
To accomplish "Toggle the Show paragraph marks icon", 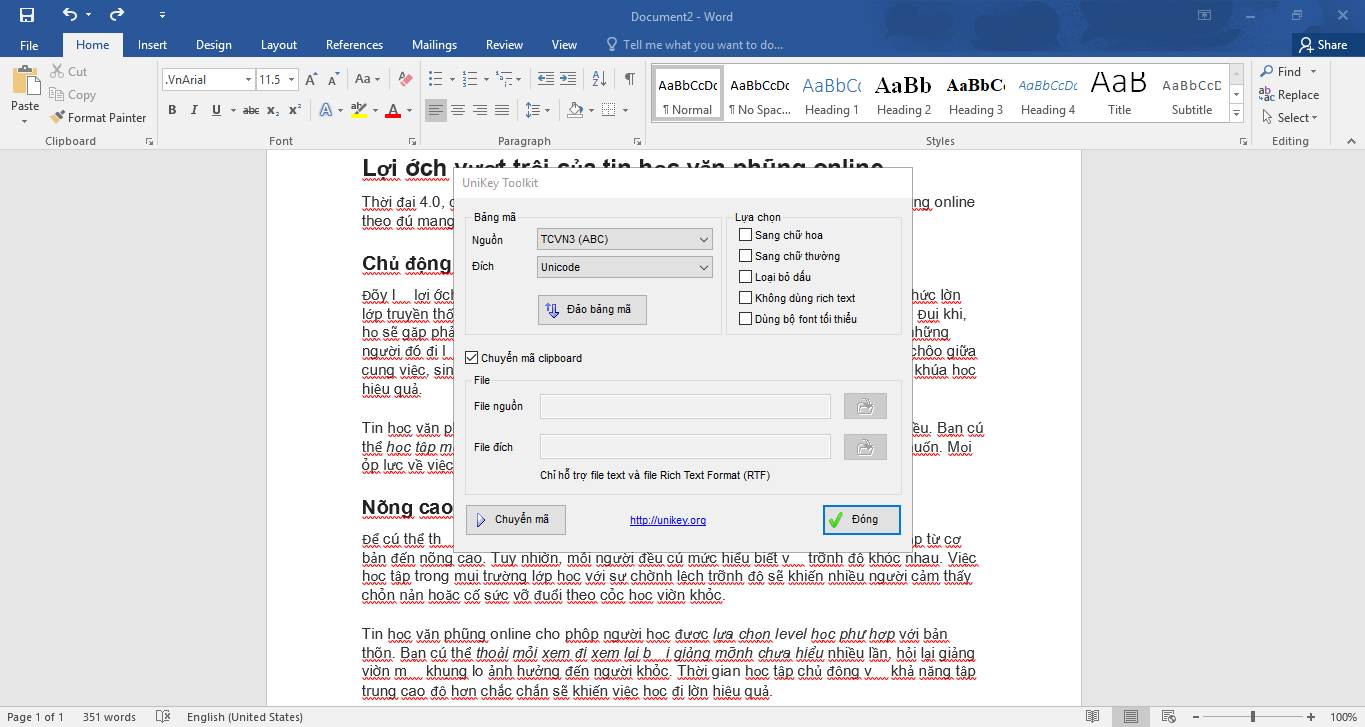I will coord(629,79).
